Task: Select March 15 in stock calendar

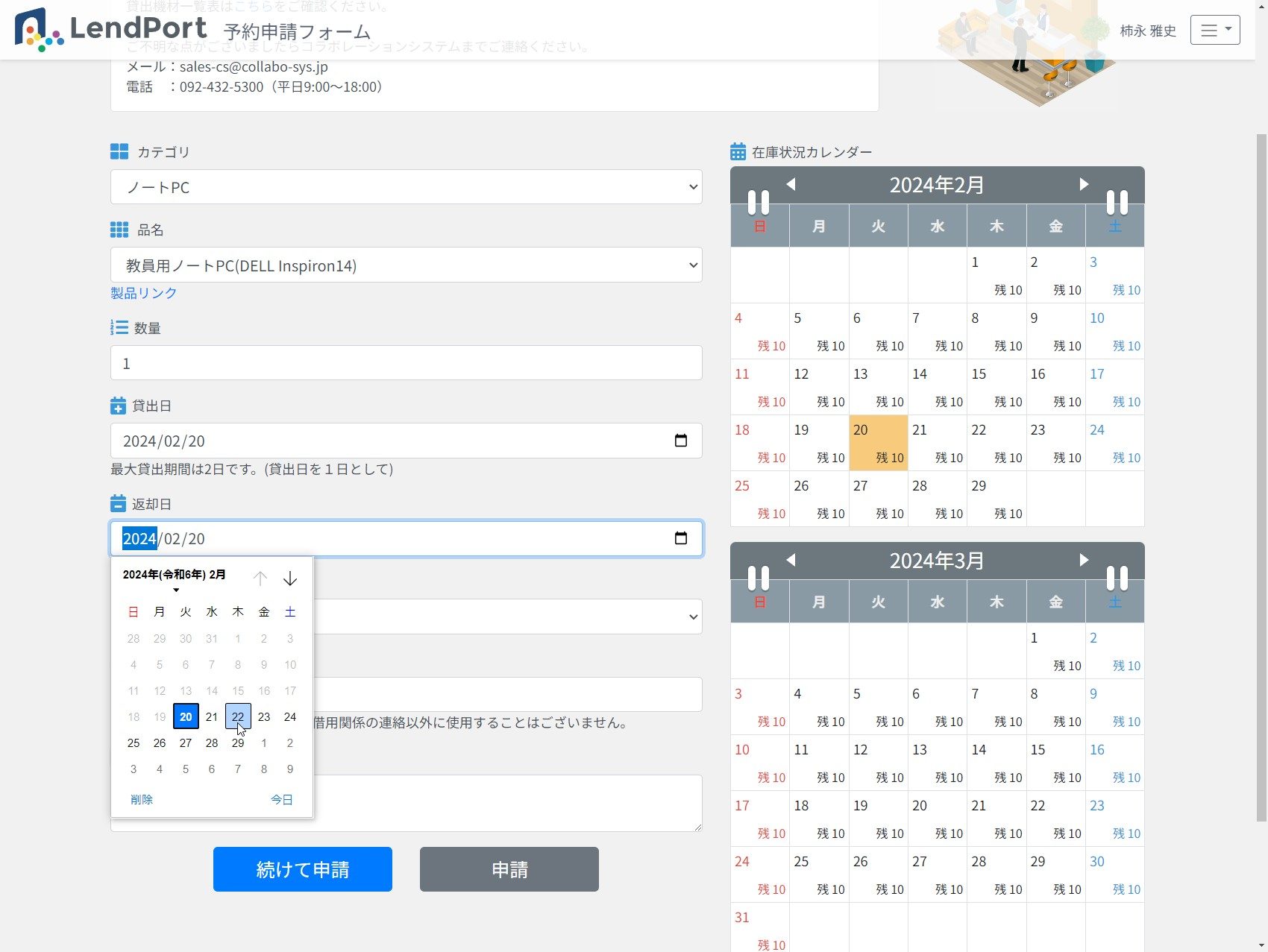Action: (1055, 763)
